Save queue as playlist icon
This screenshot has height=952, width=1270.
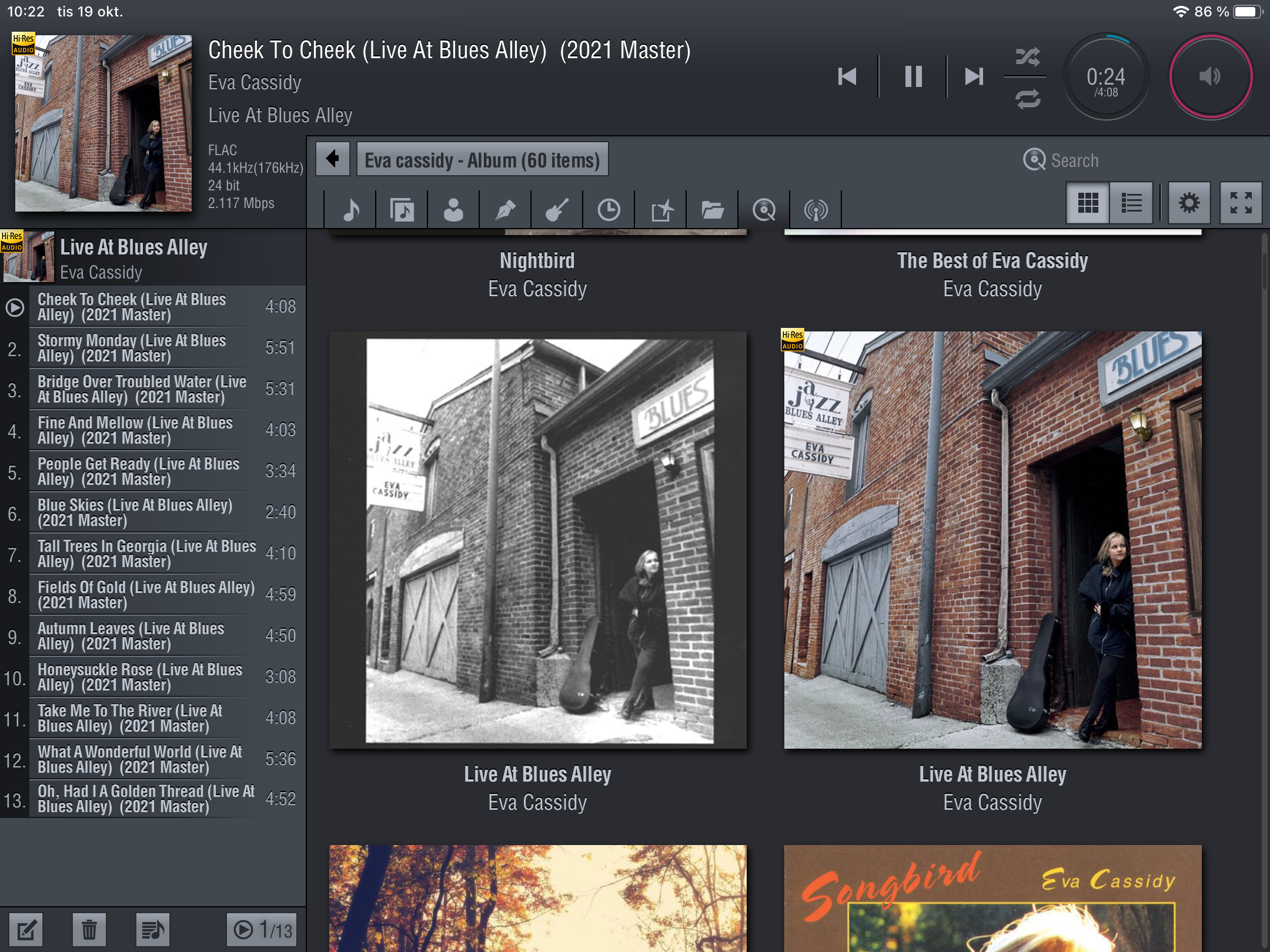coord(153,930)
